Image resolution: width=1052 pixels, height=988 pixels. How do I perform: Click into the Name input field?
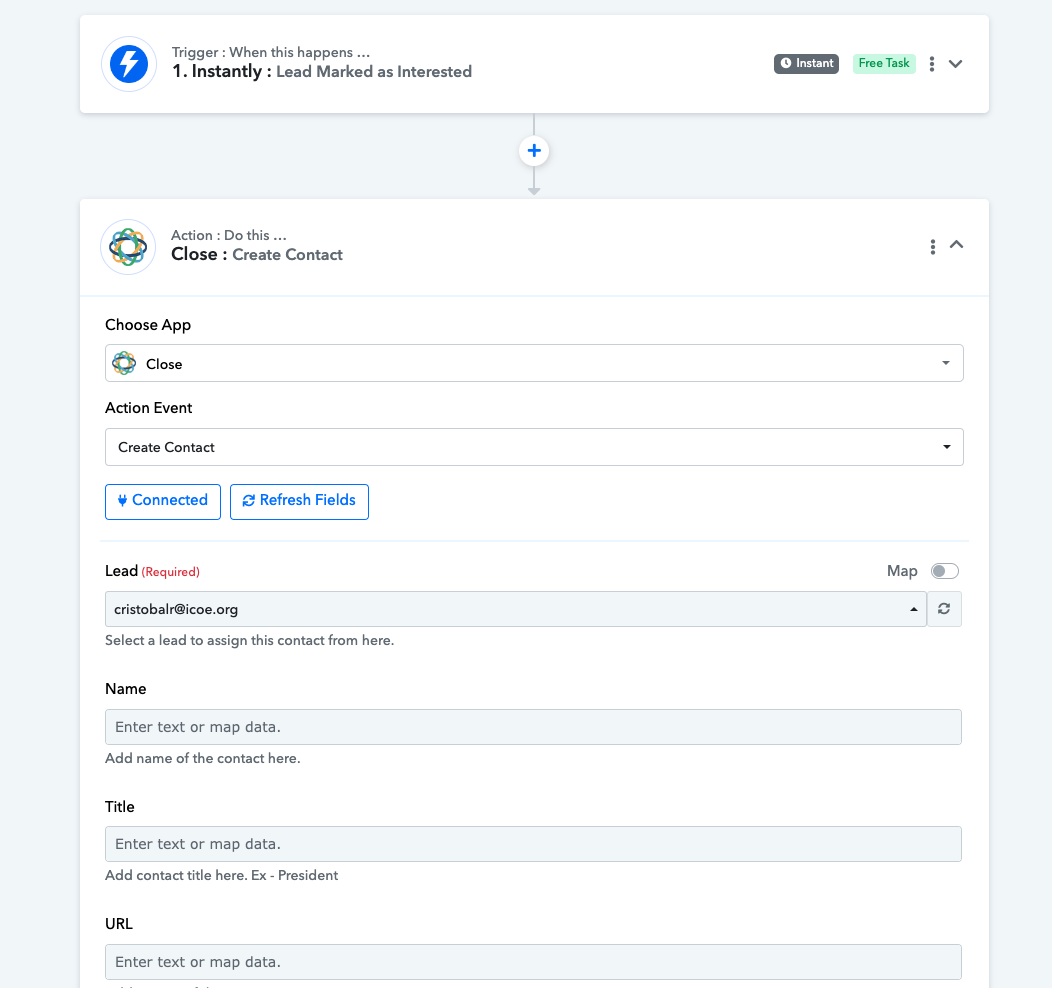point(533,727)
